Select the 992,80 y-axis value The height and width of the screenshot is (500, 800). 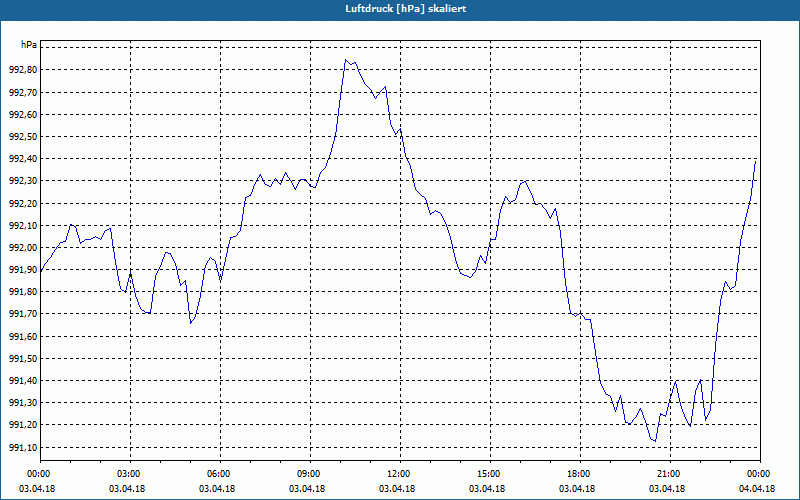point(23,70)
